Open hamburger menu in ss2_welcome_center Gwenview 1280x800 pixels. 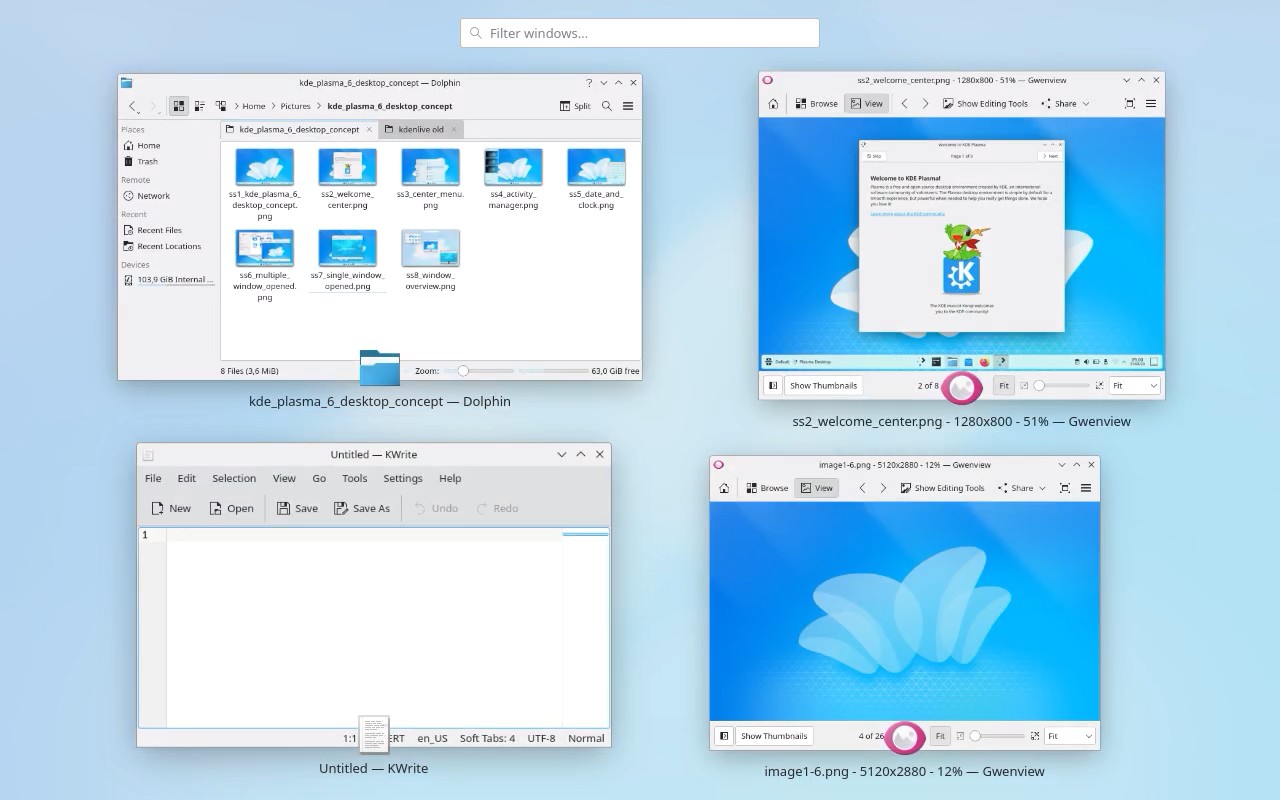[x=1151, y=104]
